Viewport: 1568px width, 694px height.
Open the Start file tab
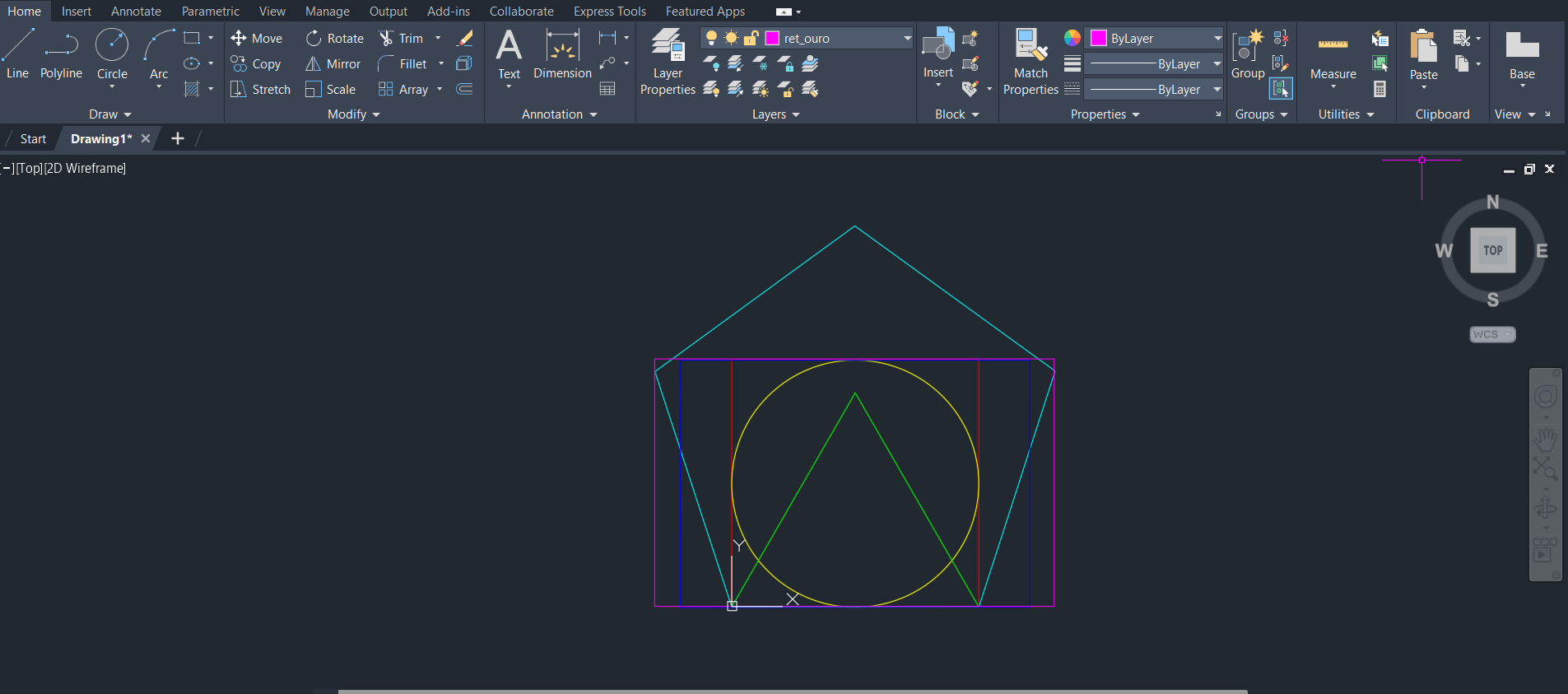click(x=33, y=139)
